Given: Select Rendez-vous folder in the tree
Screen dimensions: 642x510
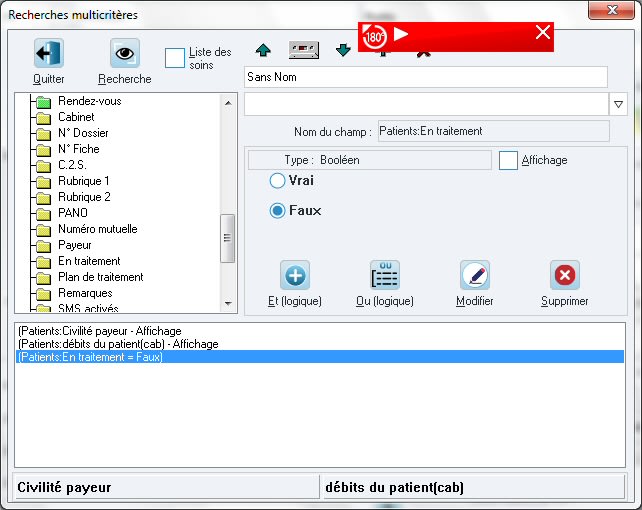Looking at the screenshot, I should [x=90, y=101].
